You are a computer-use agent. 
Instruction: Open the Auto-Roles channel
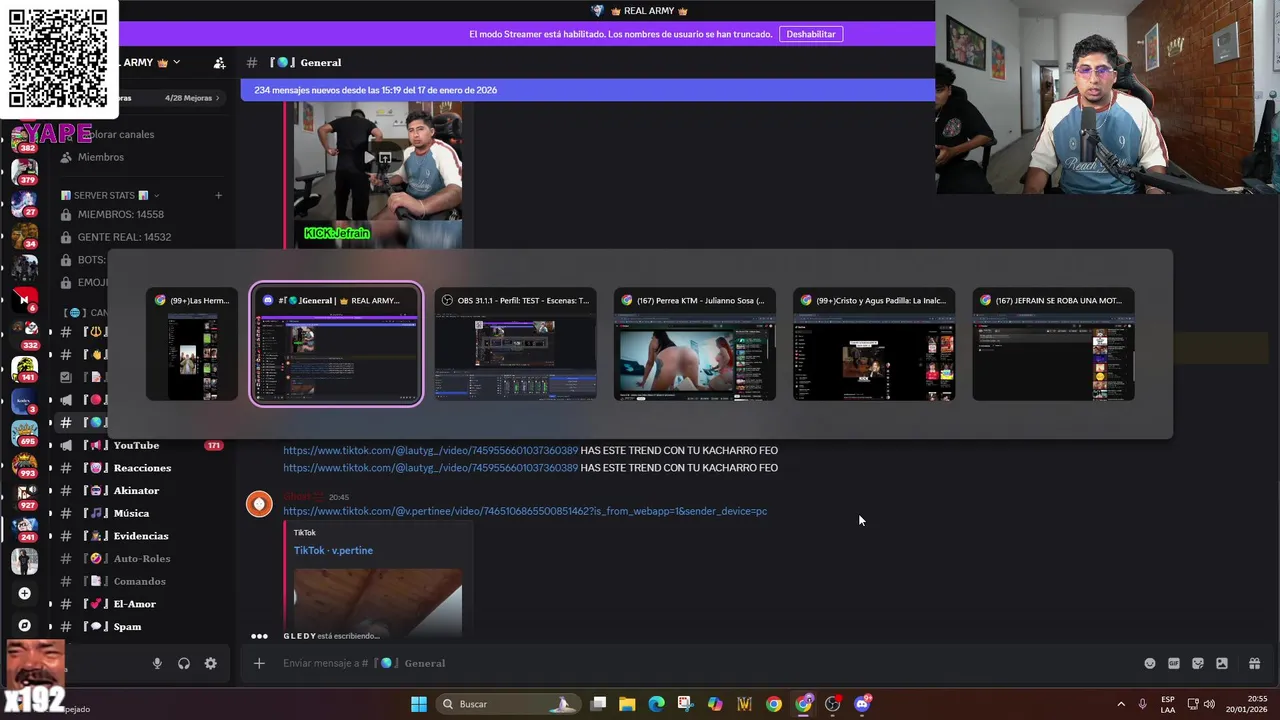[142, 558]
